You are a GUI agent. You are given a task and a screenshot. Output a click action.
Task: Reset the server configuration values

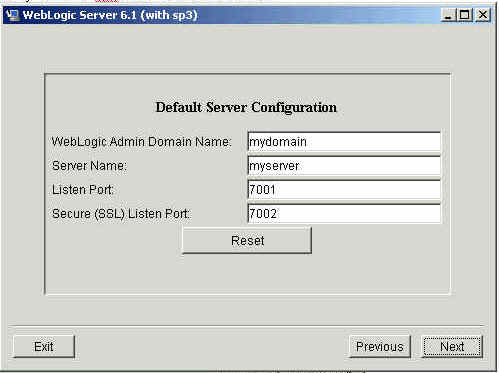tap(247, 241)
